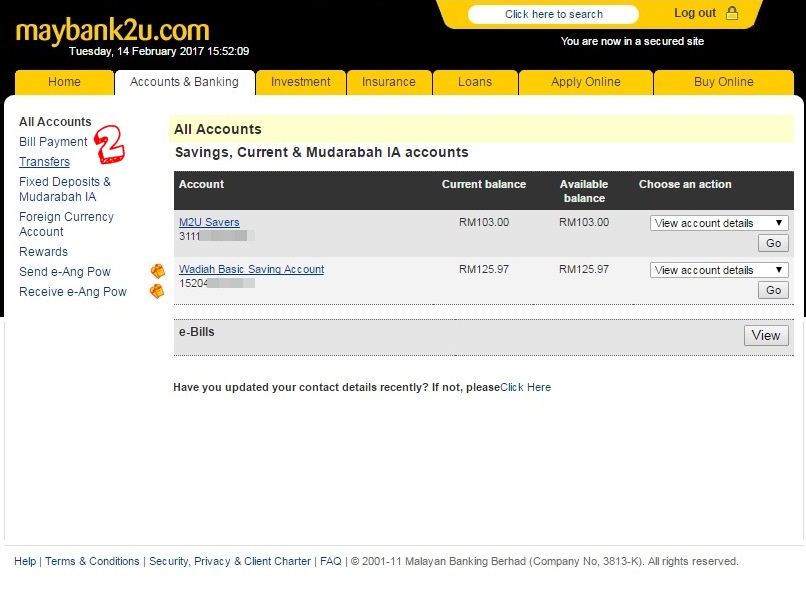
Task: Open the M2U Savers account link
Action: (209, 222)
